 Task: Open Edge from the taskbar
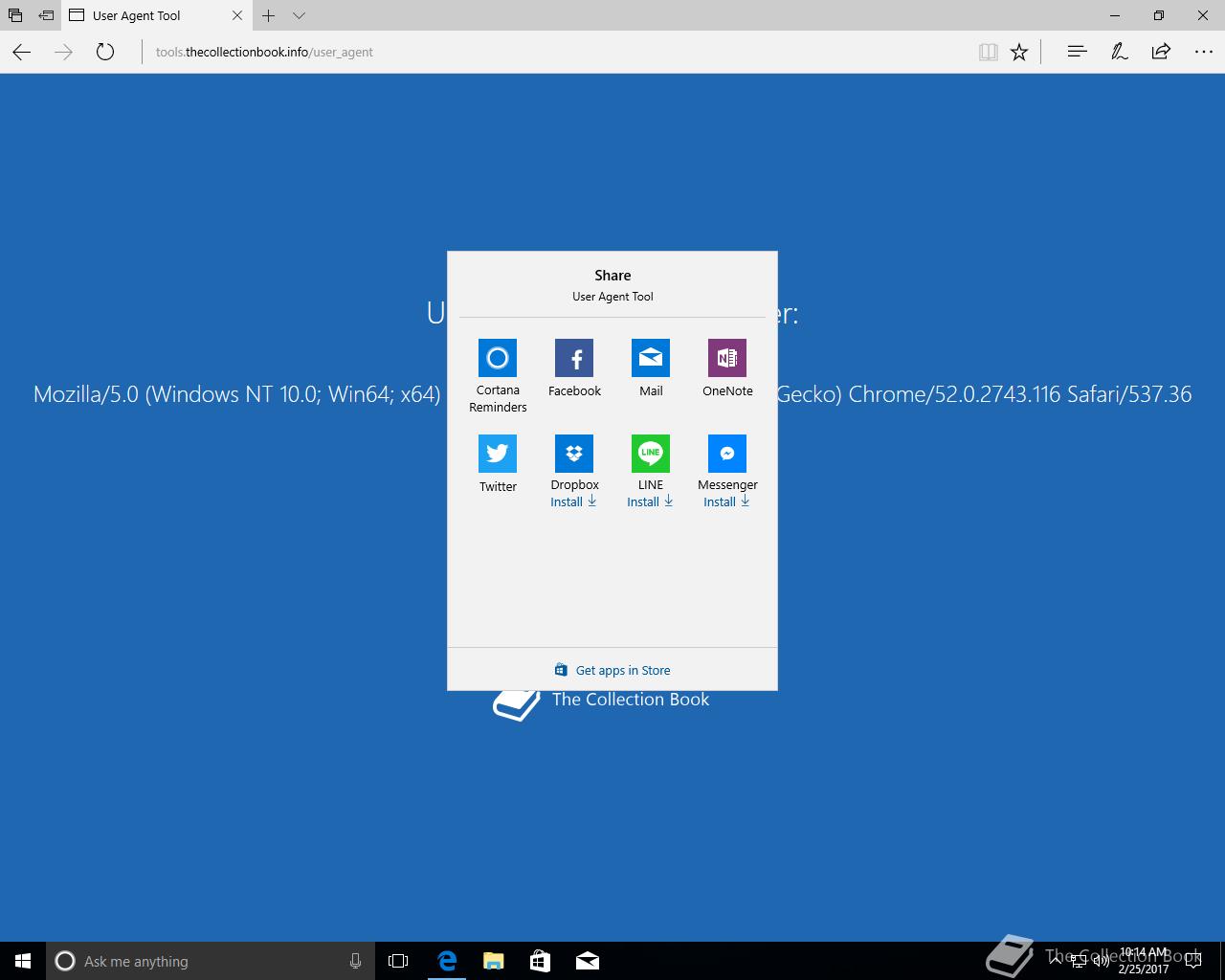[447, 961]
